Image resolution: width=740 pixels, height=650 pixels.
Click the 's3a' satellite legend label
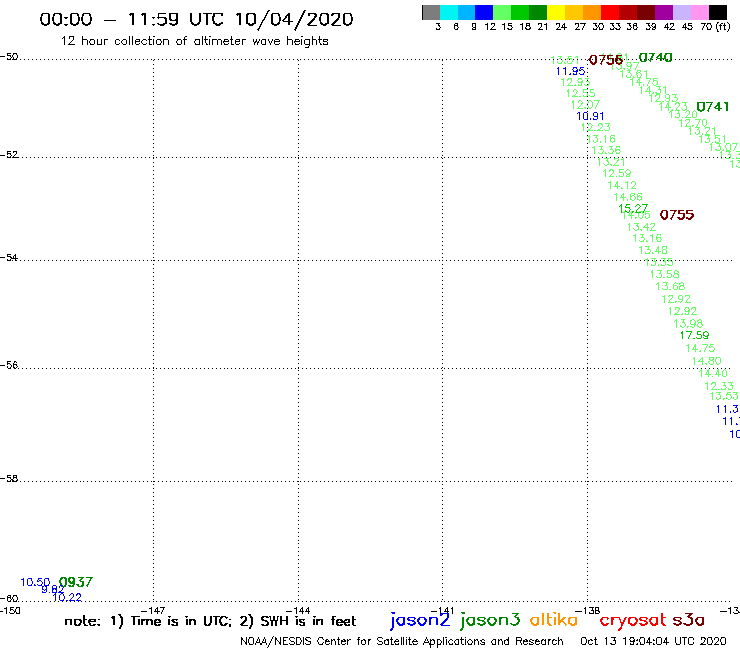688,620
